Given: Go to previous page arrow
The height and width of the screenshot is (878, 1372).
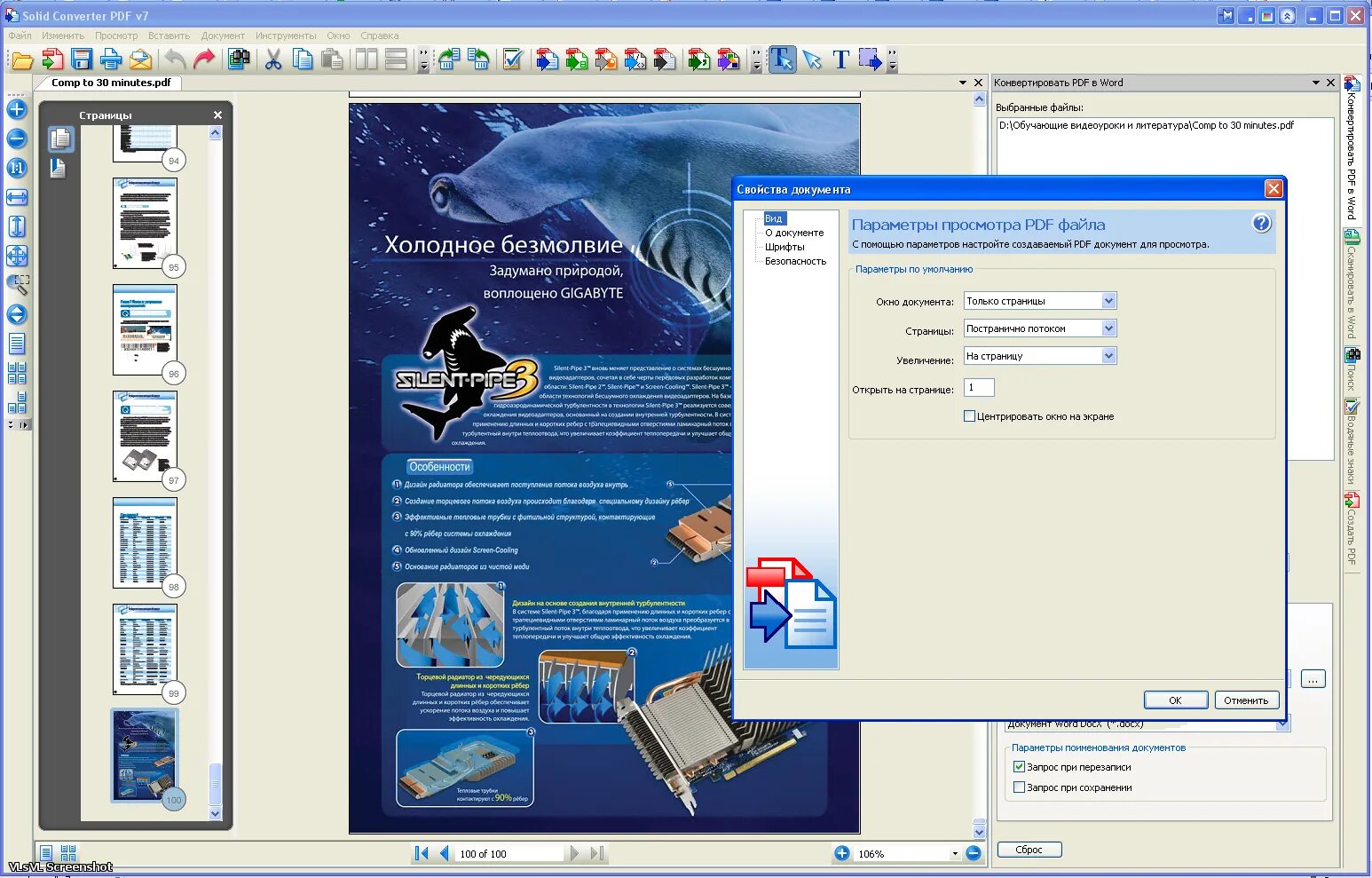Looking at the screenshot, I should tap(444, 853).
